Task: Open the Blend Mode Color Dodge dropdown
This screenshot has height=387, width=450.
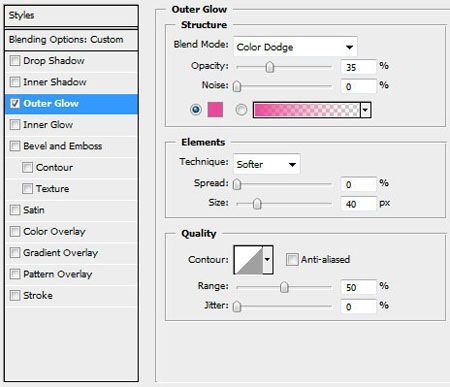Action: tap(295, 47)
